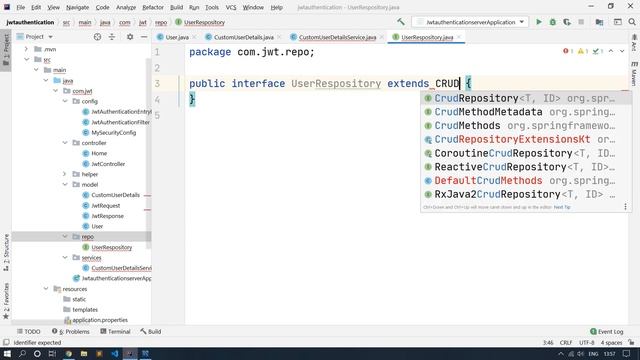Select JwtRequest in project tree
Screen dimensions: 640x360
[105, 205]
